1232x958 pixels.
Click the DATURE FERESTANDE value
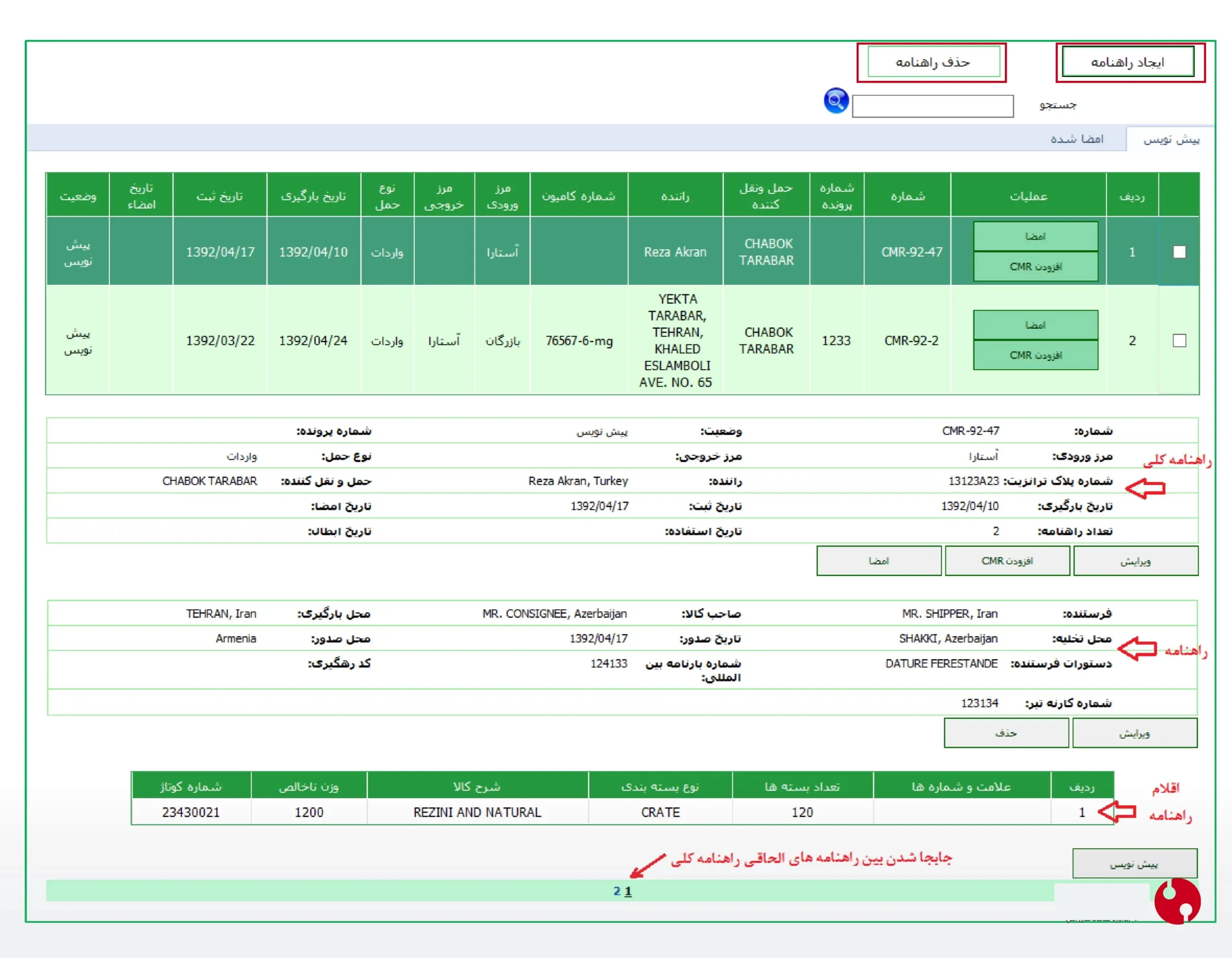941,664
